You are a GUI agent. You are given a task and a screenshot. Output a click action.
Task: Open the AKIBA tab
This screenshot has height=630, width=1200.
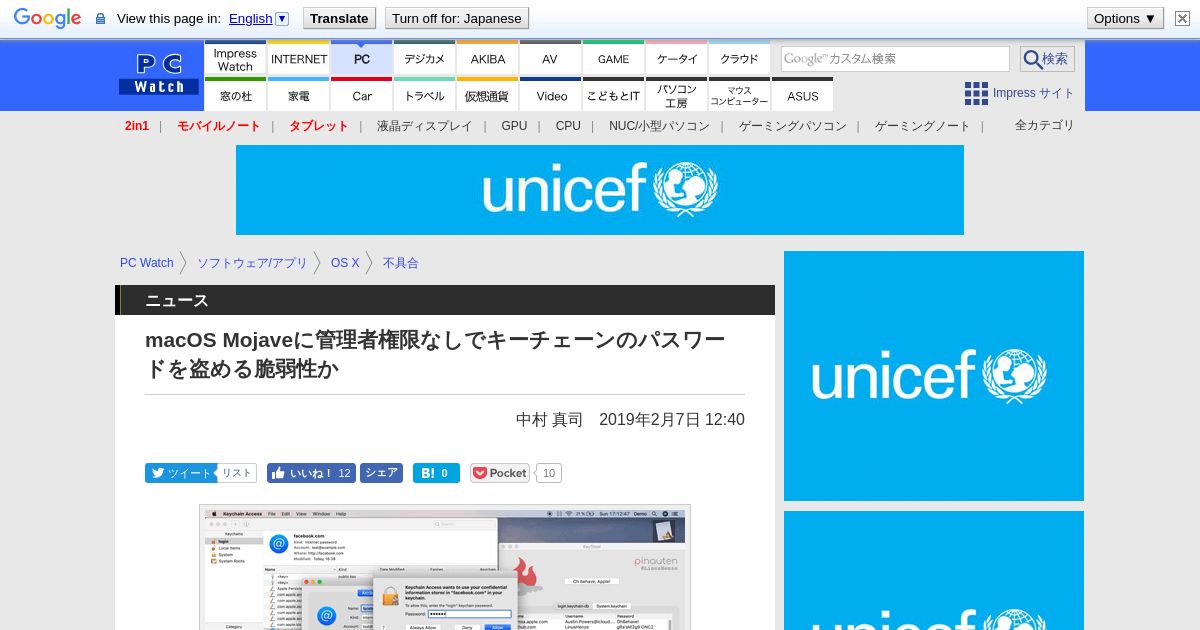coord(488,59)
